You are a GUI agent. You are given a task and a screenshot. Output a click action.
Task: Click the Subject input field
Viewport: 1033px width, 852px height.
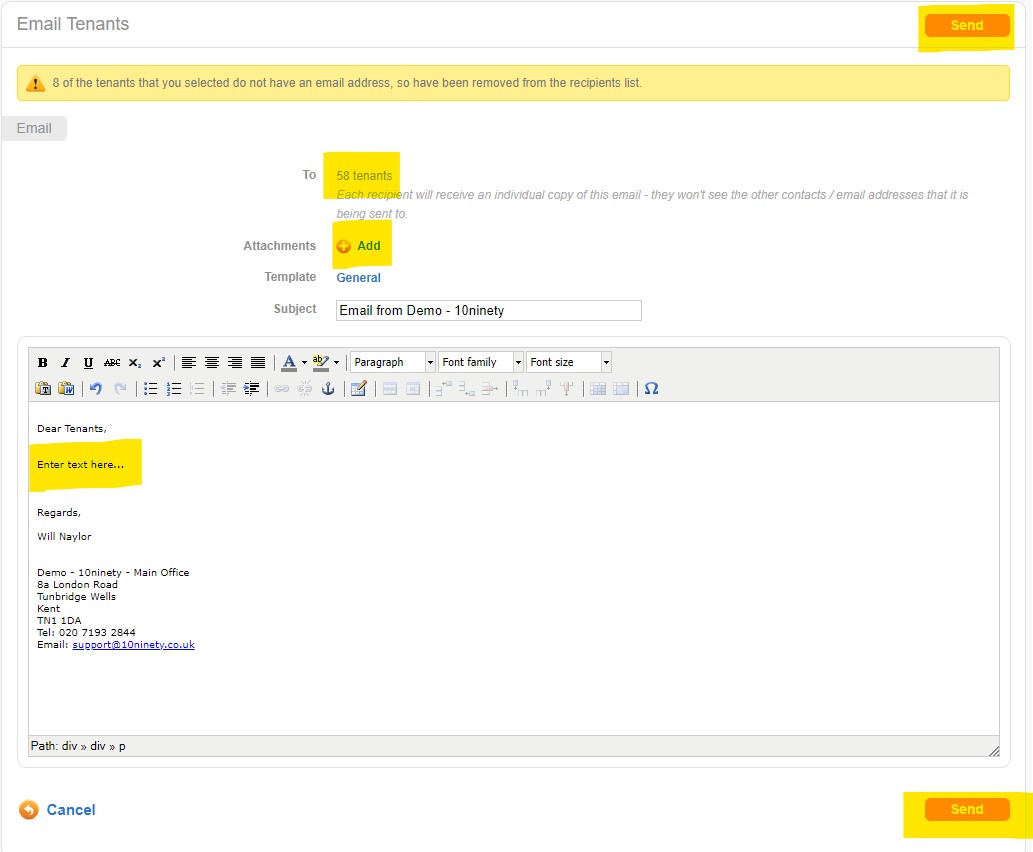(x=487, y=310)
